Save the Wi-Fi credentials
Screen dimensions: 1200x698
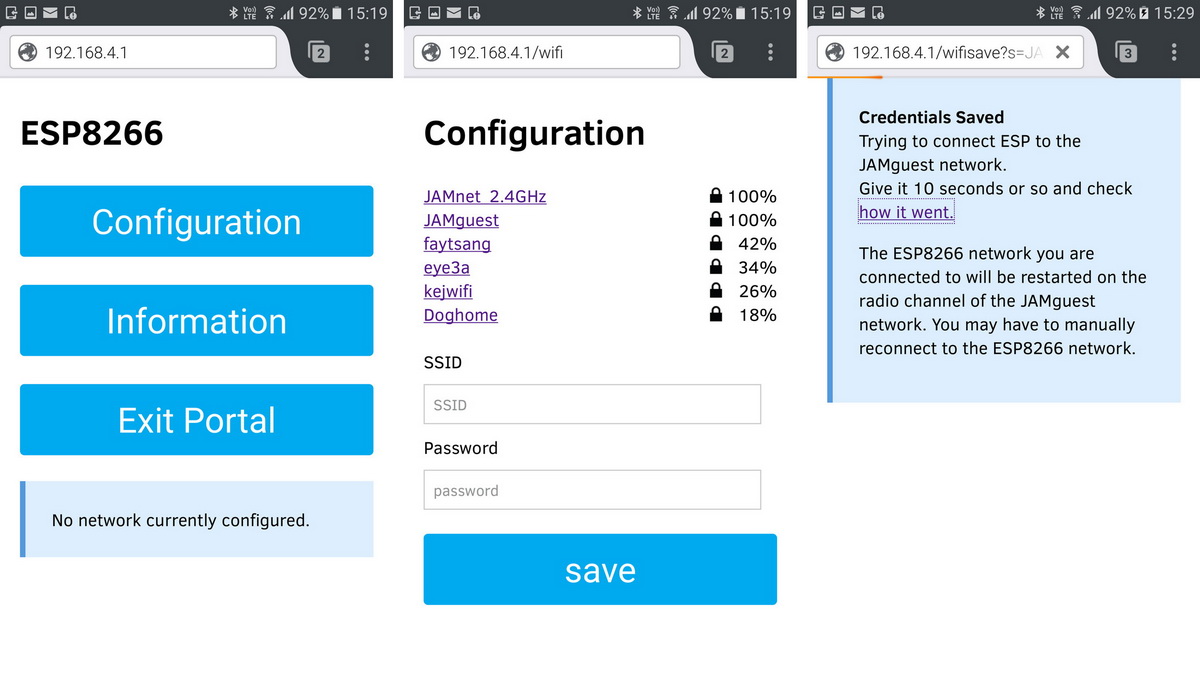pos(600,570)
